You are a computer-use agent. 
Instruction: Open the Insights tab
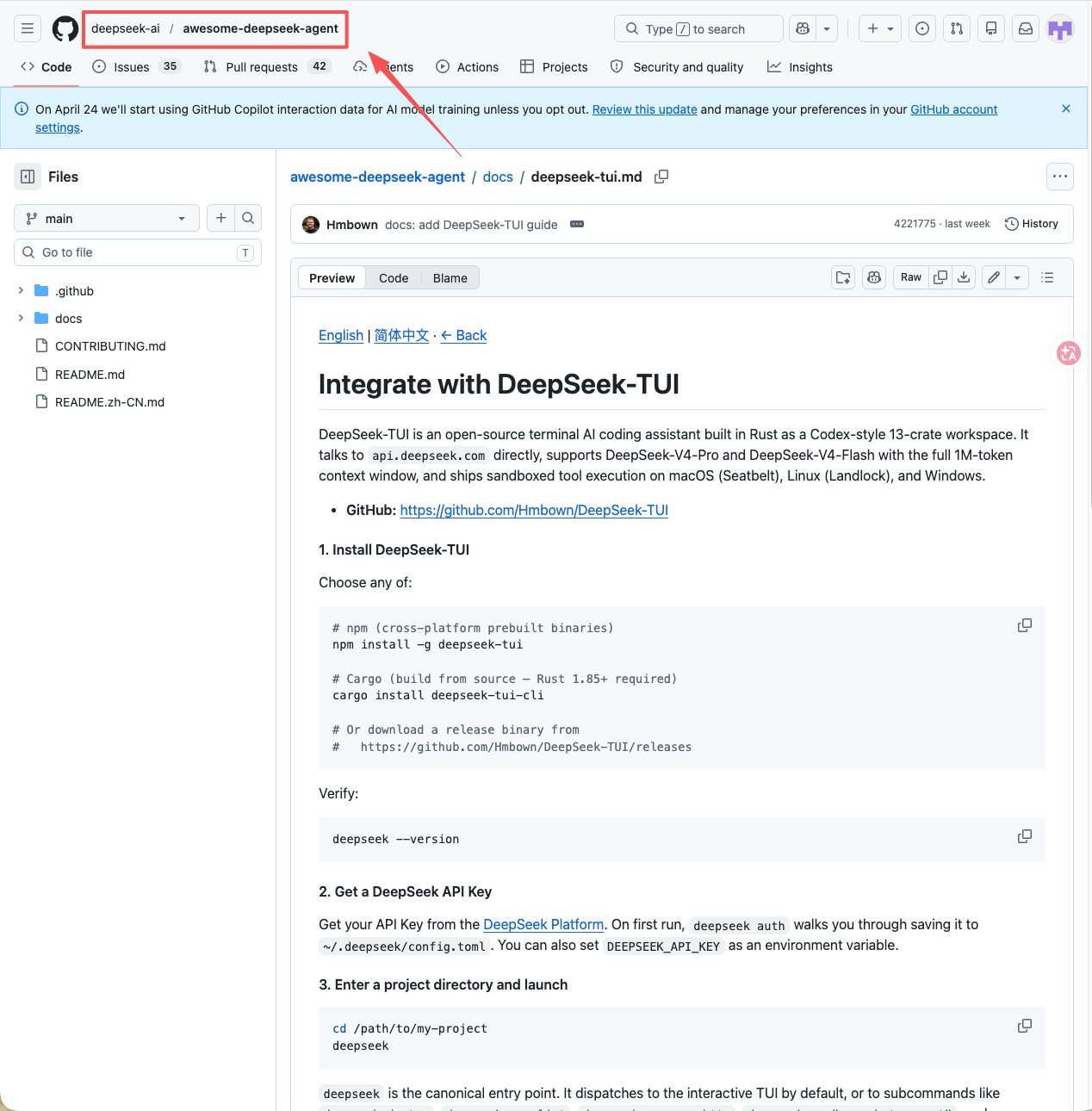[800, 67]
